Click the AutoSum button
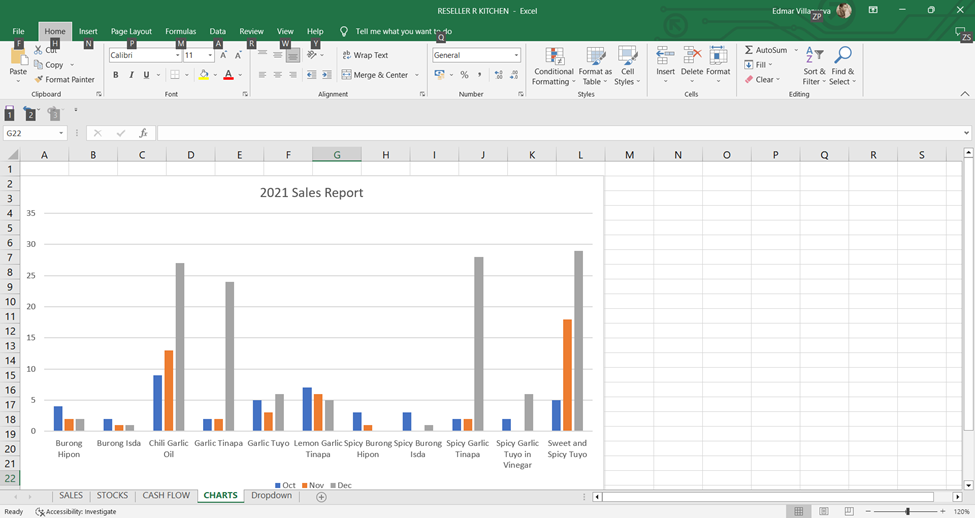Image resolution: width=975 pixels, height=518 pixels. (x=765, y=50)
